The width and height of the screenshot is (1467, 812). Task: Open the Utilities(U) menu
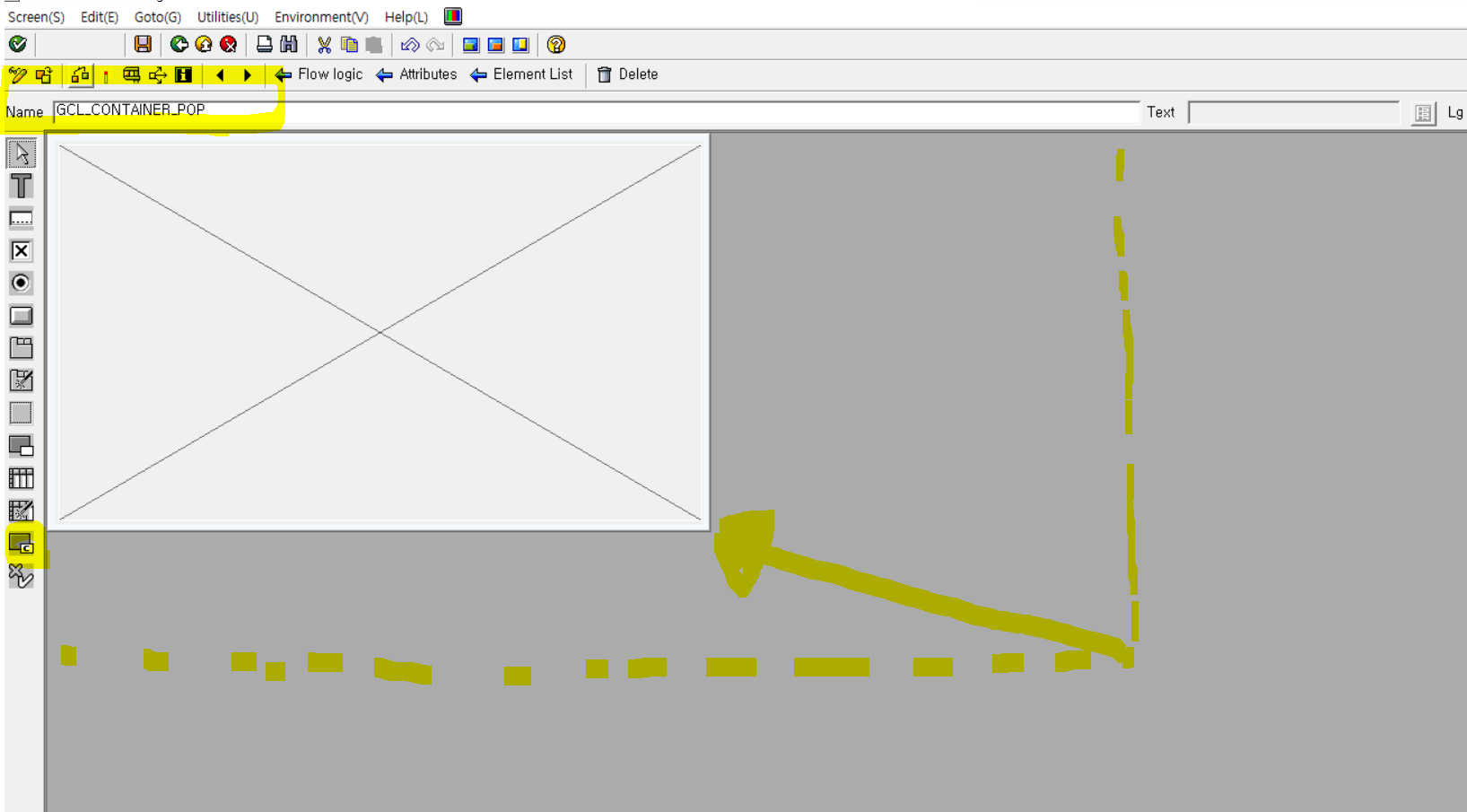point(227,17)
